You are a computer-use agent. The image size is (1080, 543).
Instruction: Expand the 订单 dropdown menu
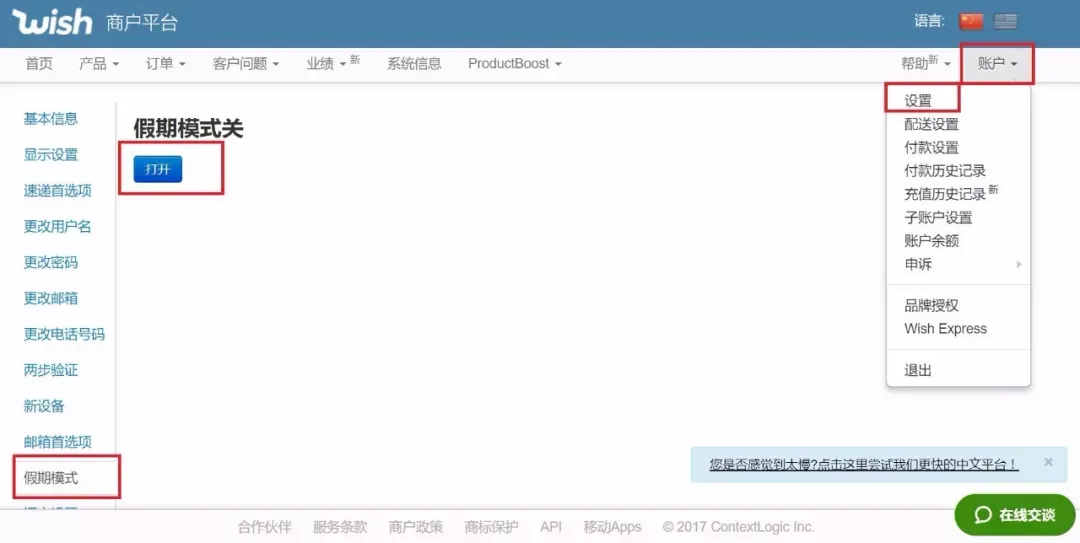166,63
